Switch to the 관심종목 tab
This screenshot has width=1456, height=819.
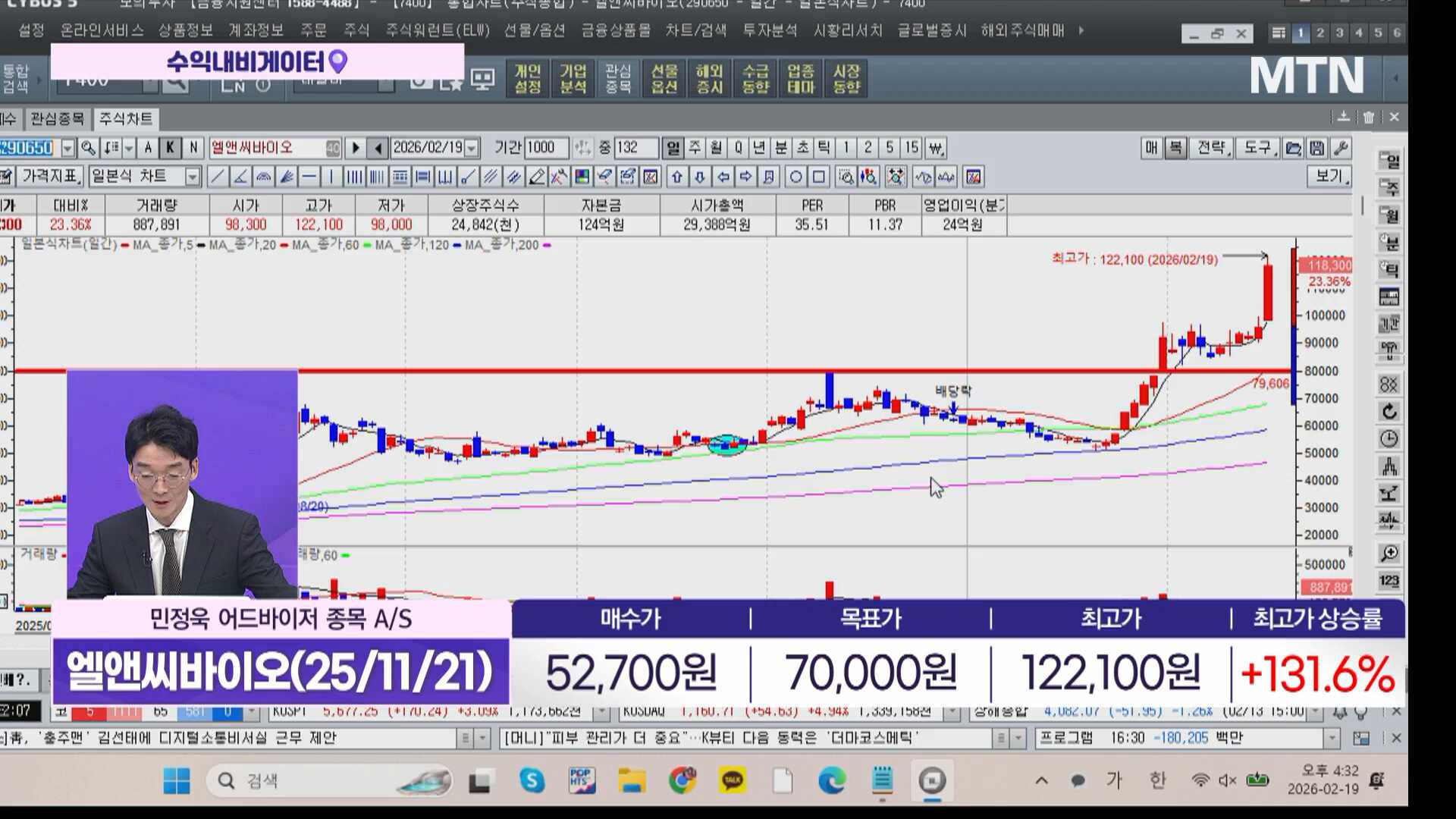[58, 119]
